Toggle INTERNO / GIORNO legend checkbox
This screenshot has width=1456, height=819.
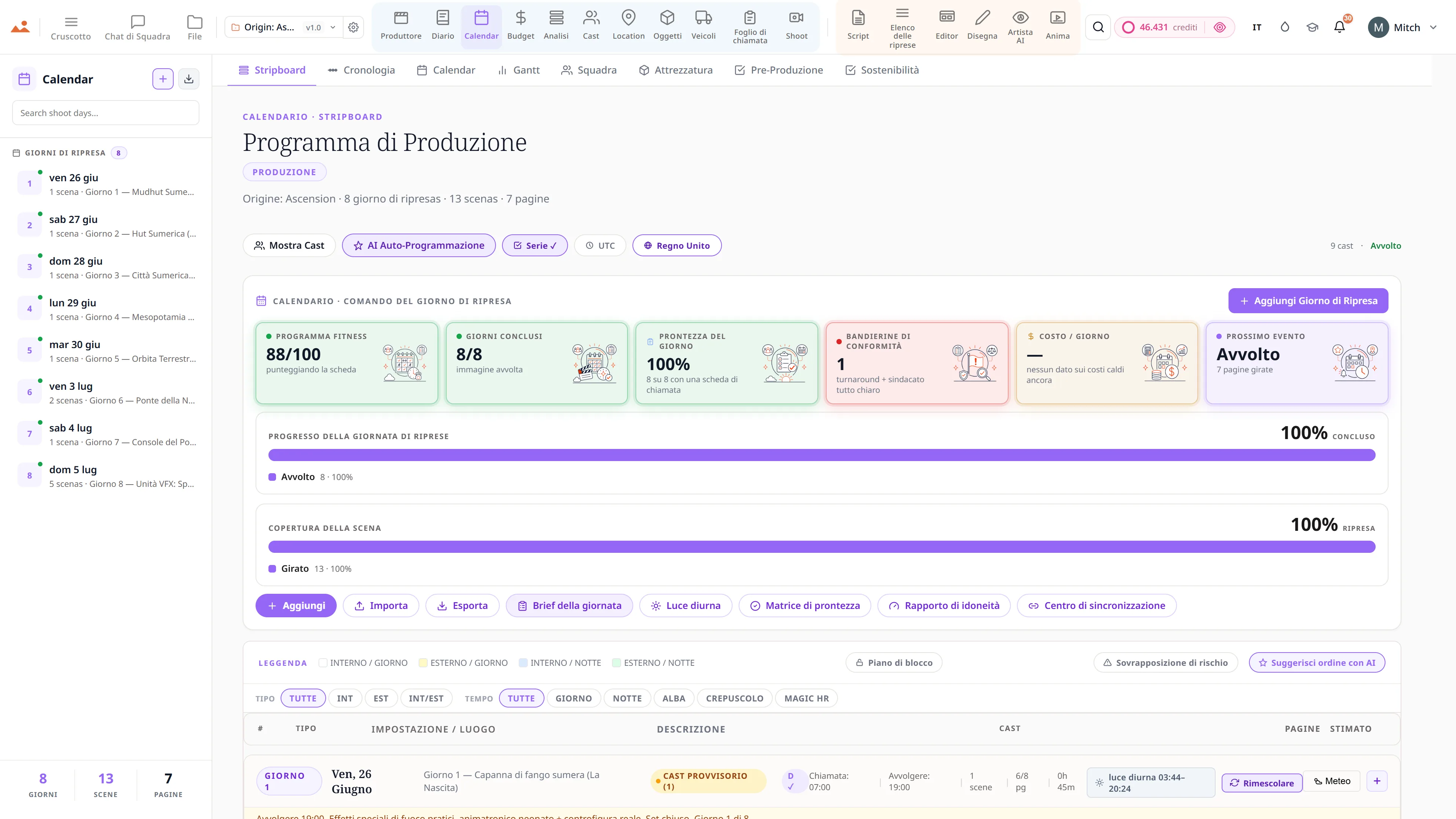(323, 662)
